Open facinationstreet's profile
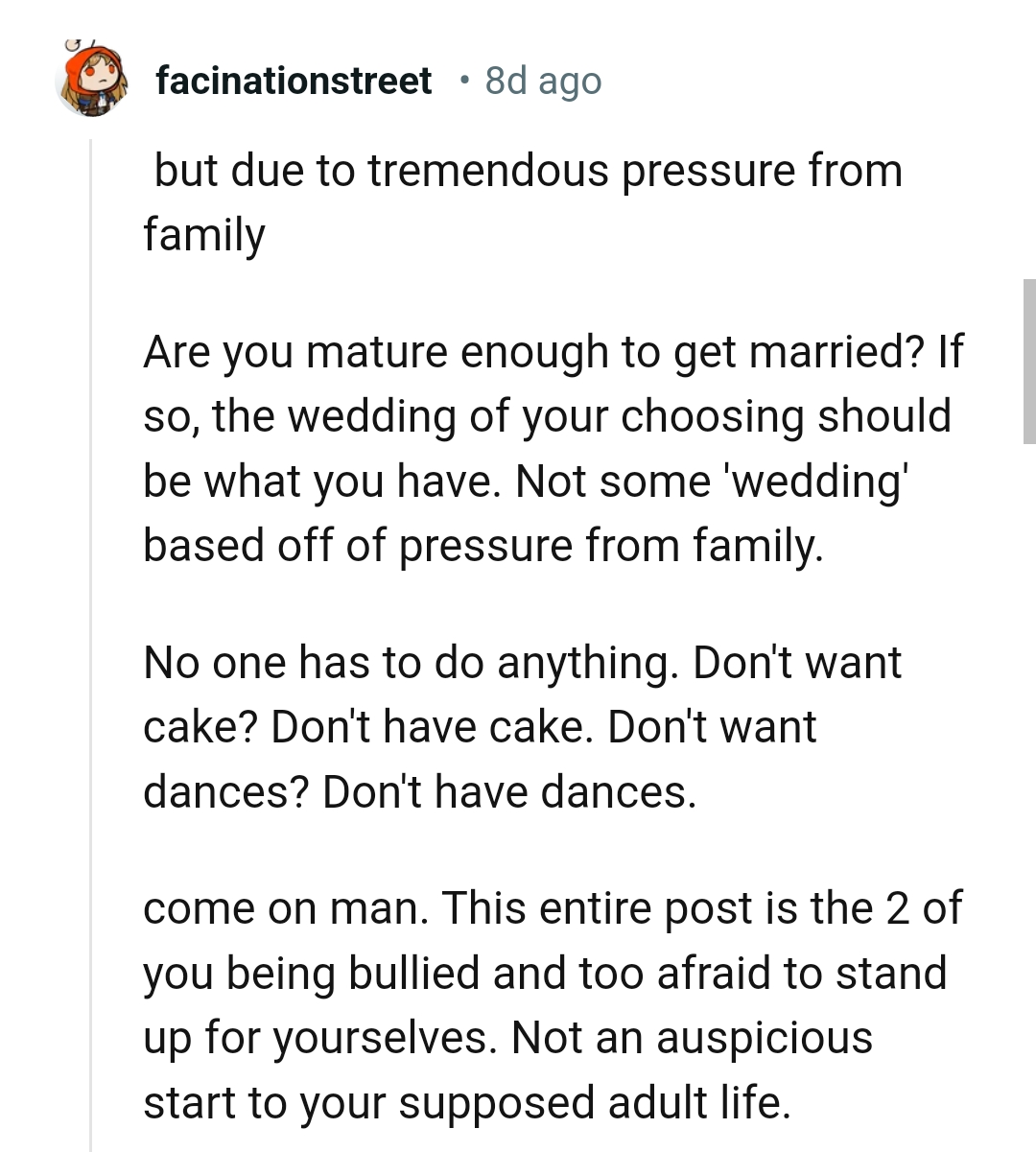 tap(294, 81)
